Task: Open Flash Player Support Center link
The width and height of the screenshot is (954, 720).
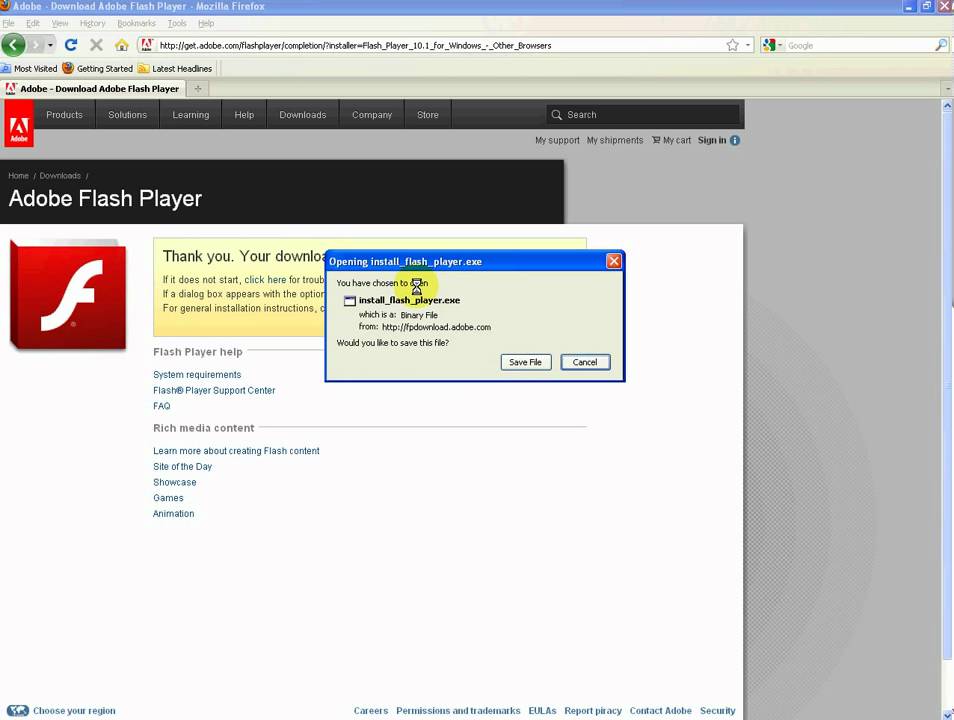Action: click(214, 390)
